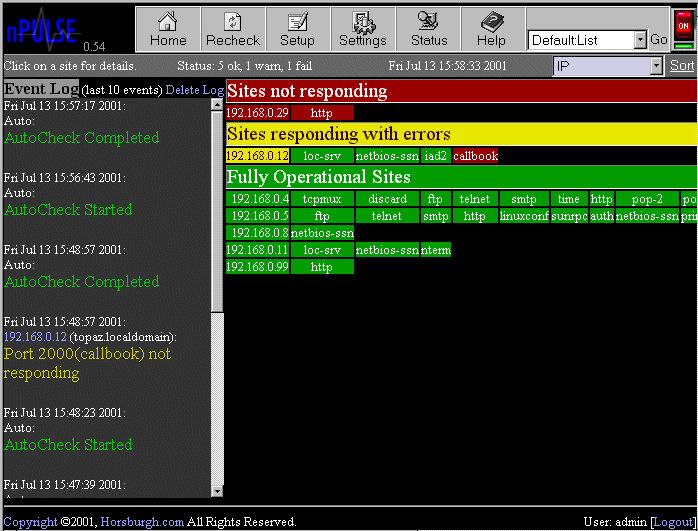Click ftp cell in 192.168.0.5 row
This screenshot has width=698, height=531.
(322, 216)
